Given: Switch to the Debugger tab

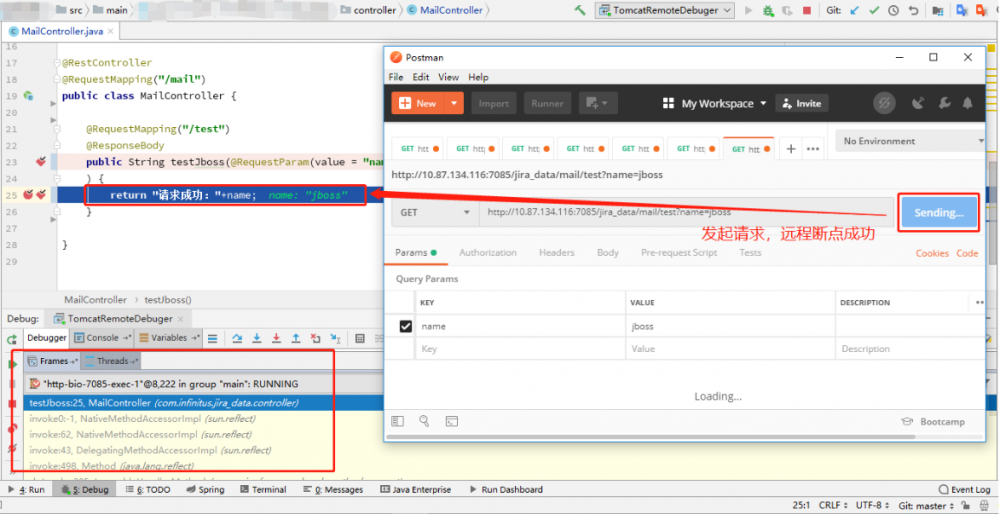Looking at the screenshot, I should coord(47,338).
